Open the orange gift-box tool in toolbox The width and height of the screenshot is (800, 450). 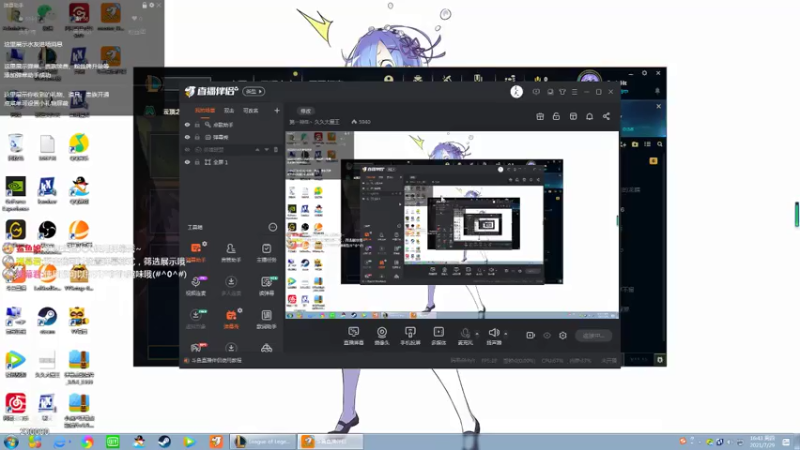[231, 318]
